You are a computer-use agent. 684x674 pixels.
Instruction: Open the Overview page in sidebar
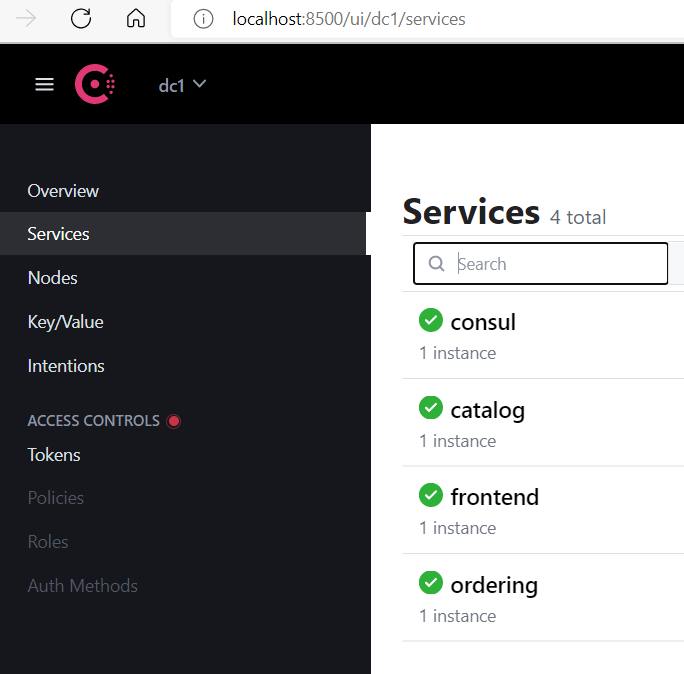[x=63, y=191]
